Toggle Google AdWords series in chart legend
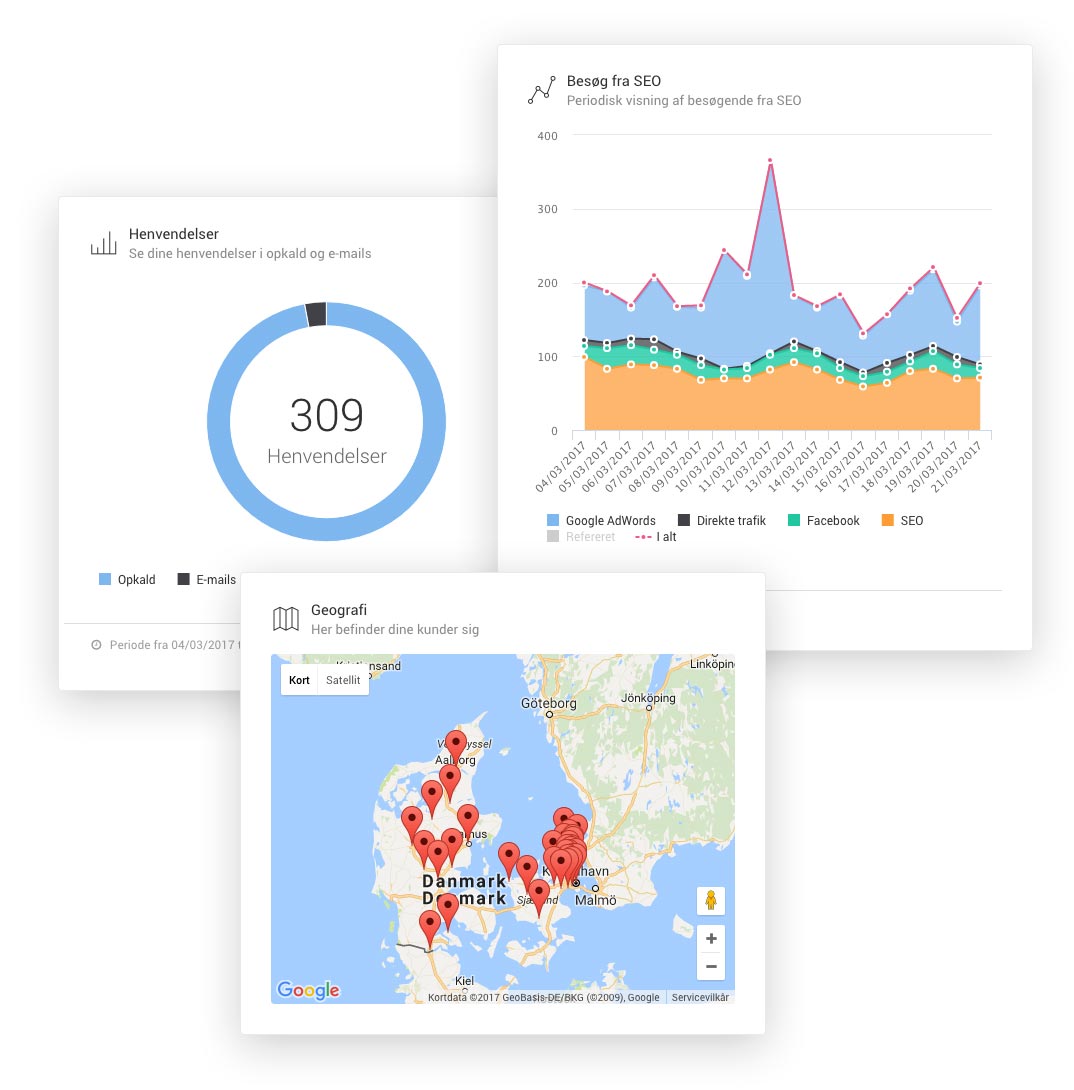The image size is (1074, 1090). click(601, 521)
